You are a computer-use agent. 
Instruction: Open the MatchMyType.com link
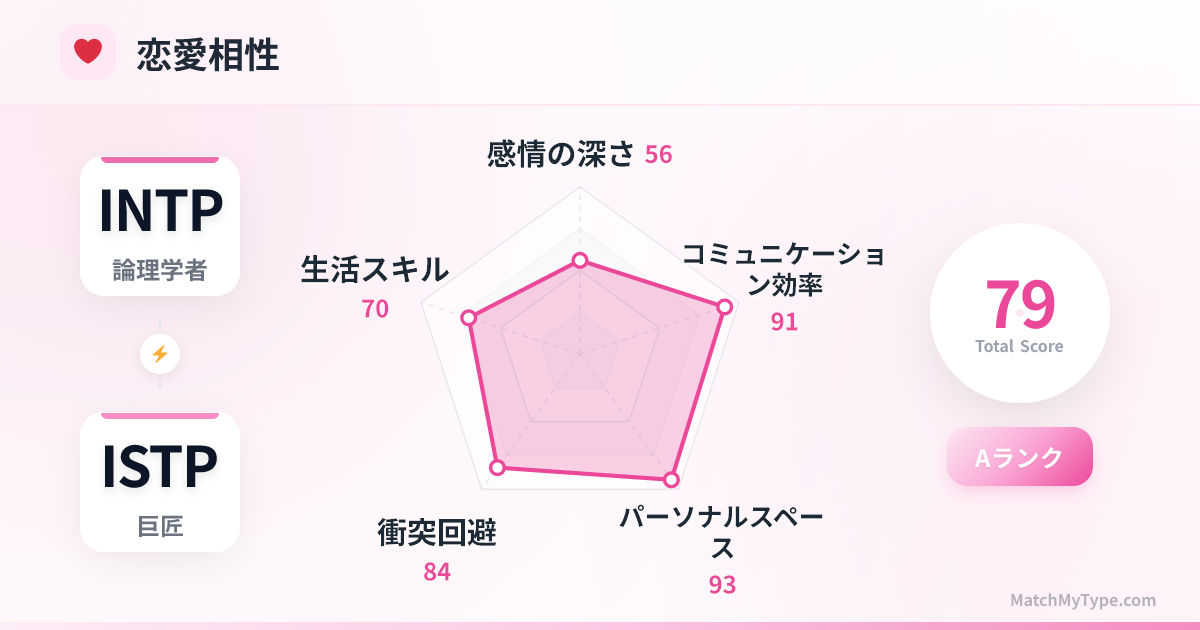pos(1082,600)
